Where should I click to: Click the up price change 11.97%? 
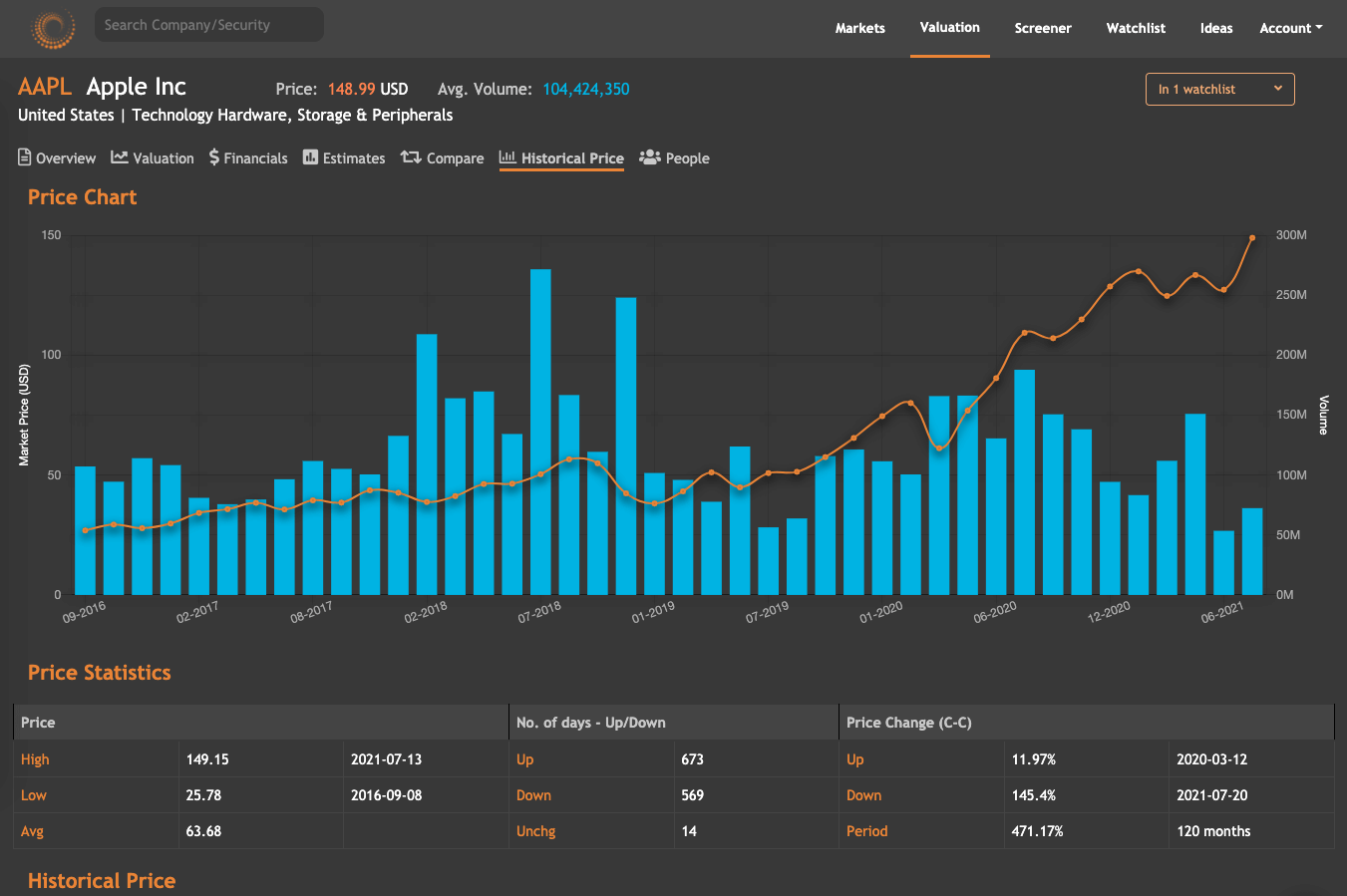tap(1034, 759)
